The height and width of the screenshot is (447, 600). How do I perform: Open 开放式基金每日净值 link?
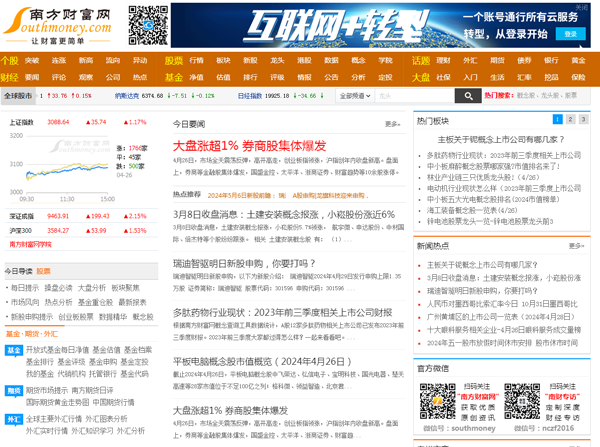57,350
